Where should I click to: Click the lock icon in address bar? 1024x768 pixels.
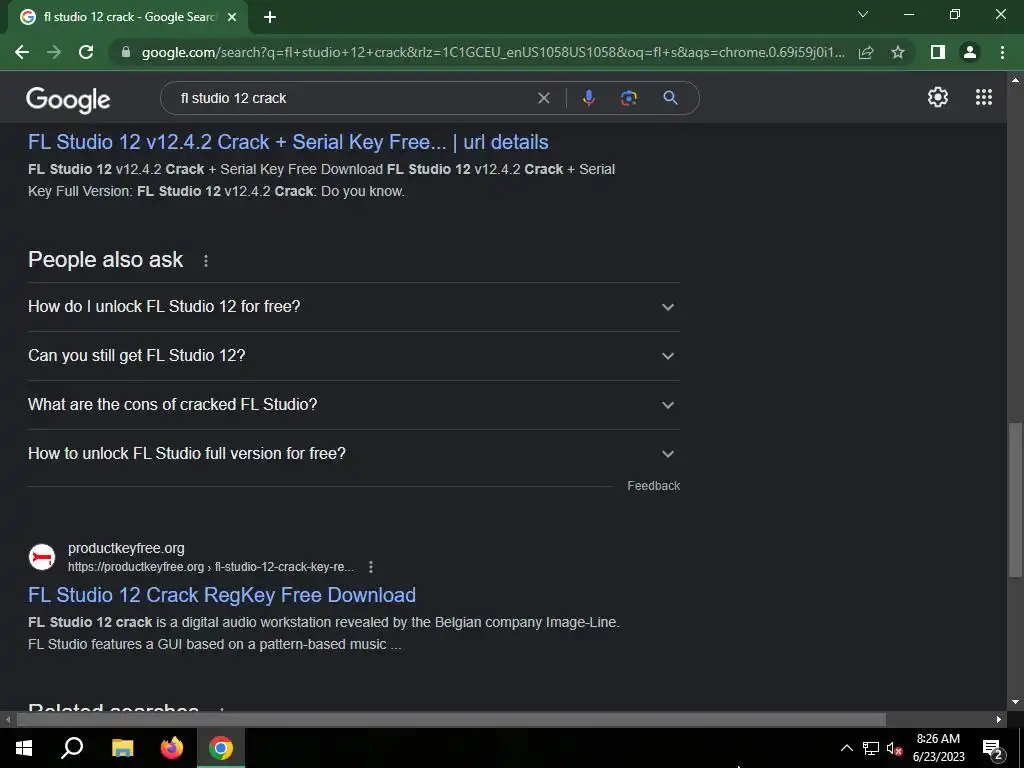(126, 52)
